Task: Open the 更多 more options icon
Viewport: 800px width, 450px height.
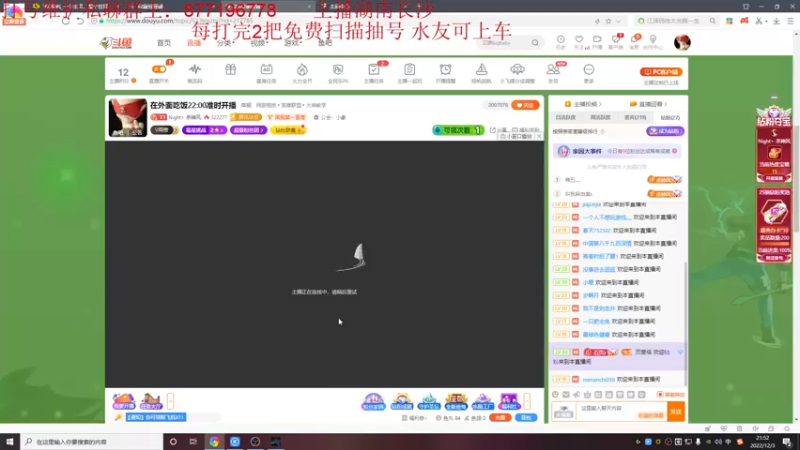Action: 589,72
